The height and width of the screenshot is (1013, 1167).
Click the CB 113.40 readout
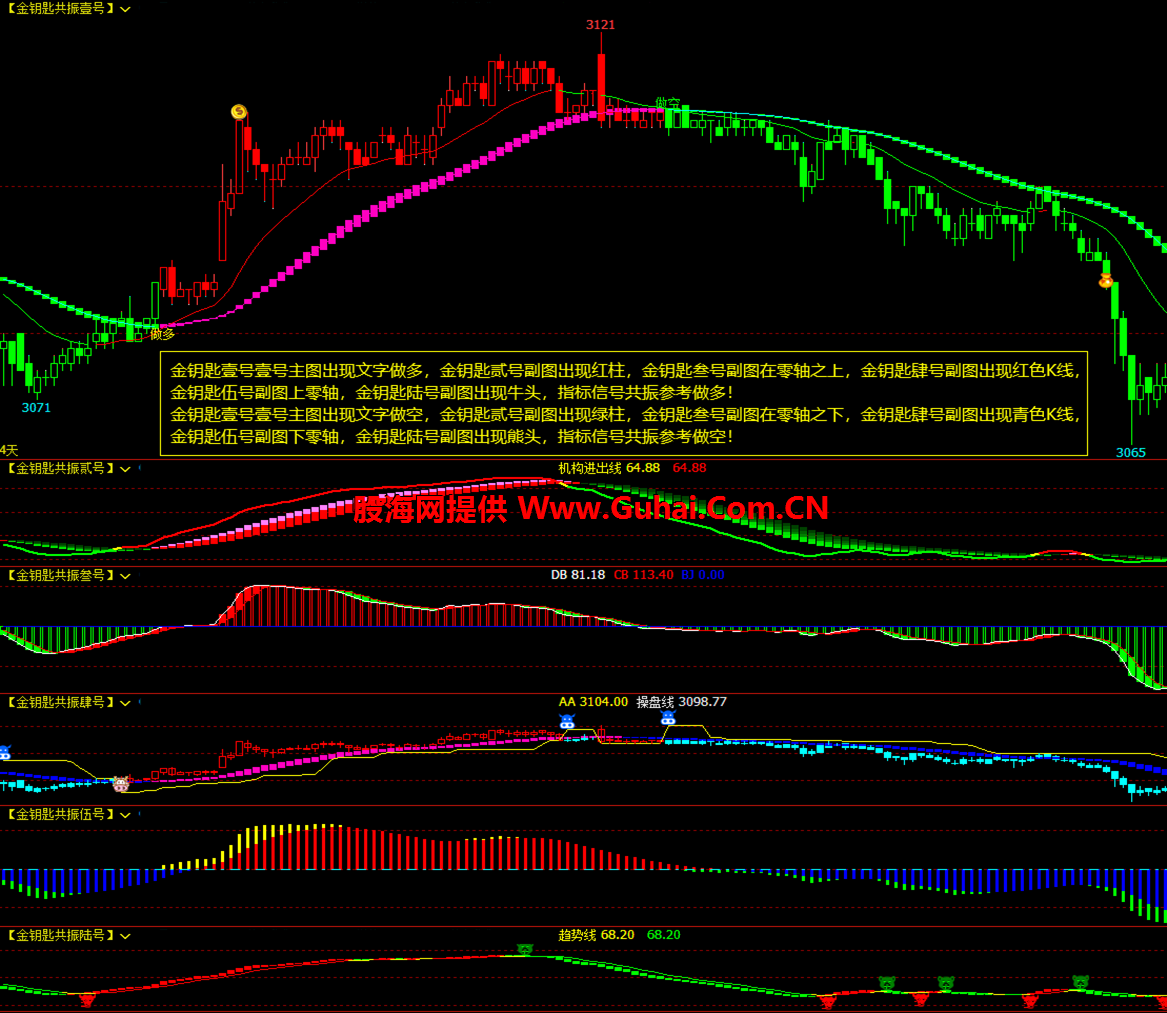click(x=644, y=575)
